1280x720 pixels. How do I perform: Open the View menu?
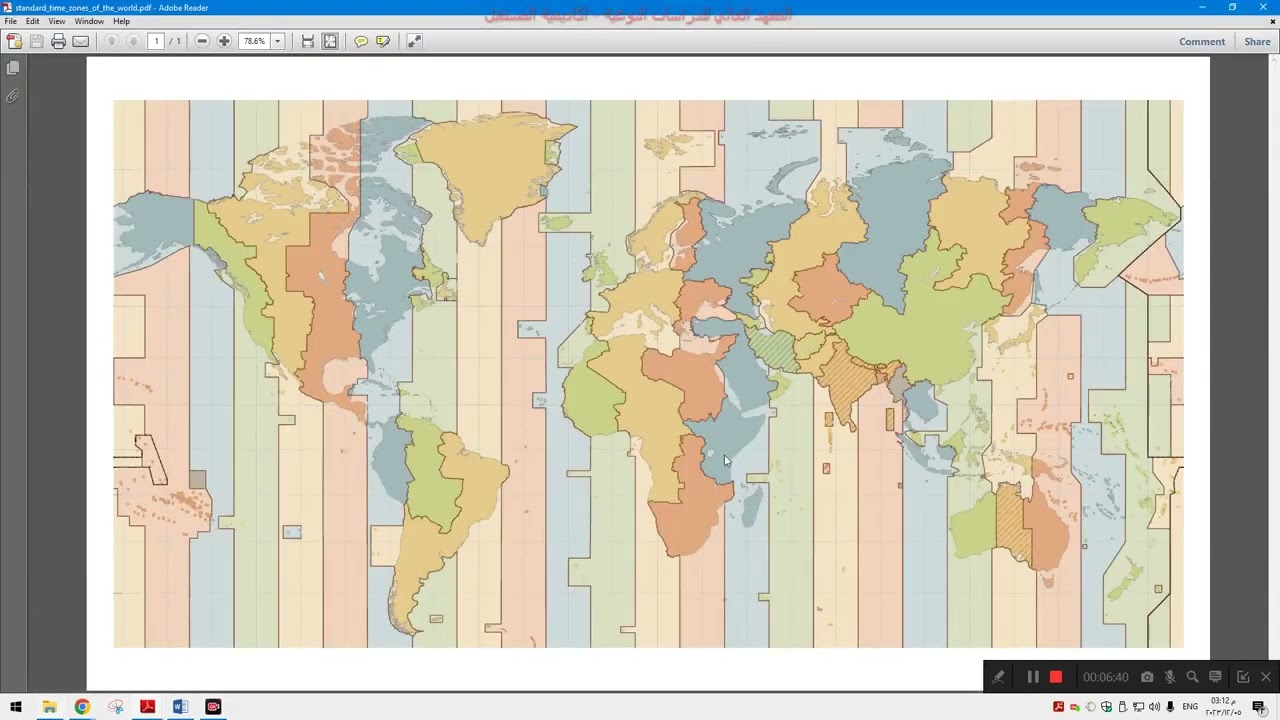pyautogui.click(x=57, y=21)
